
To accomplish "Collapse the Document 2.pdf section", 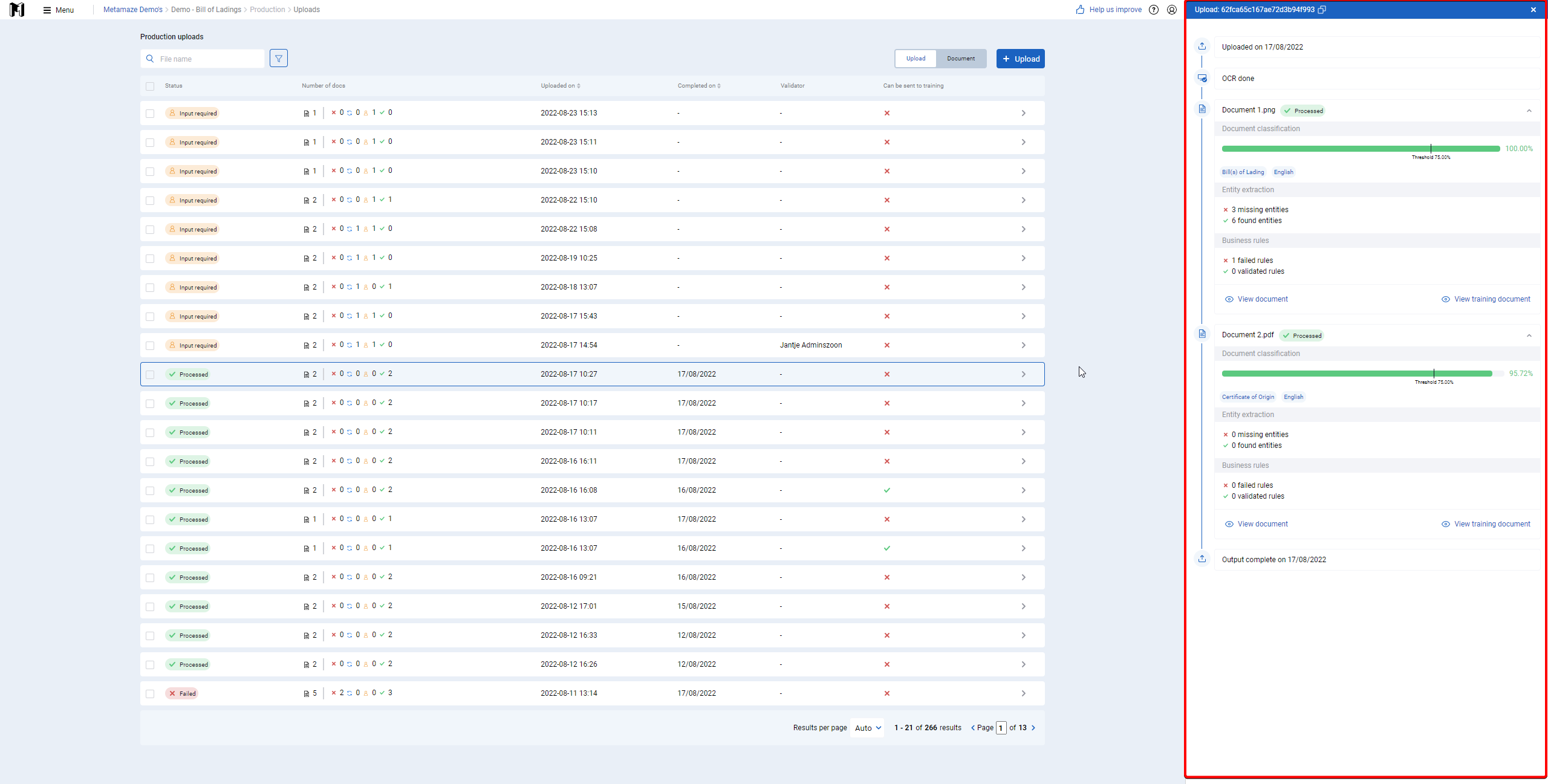I will 1529,335.
